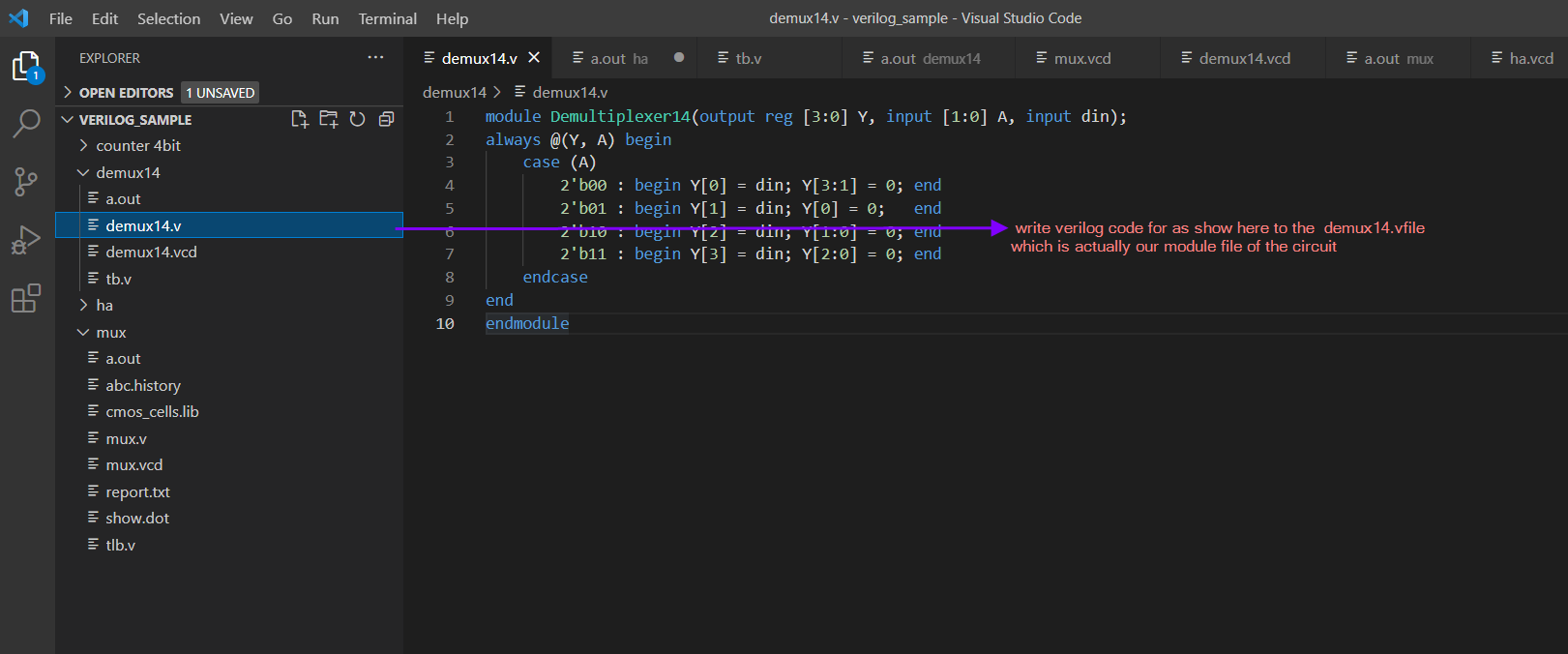The width and height of the screenshot is (1568, 654).
Task: Expand the ha folder
Action: (104, 305)
